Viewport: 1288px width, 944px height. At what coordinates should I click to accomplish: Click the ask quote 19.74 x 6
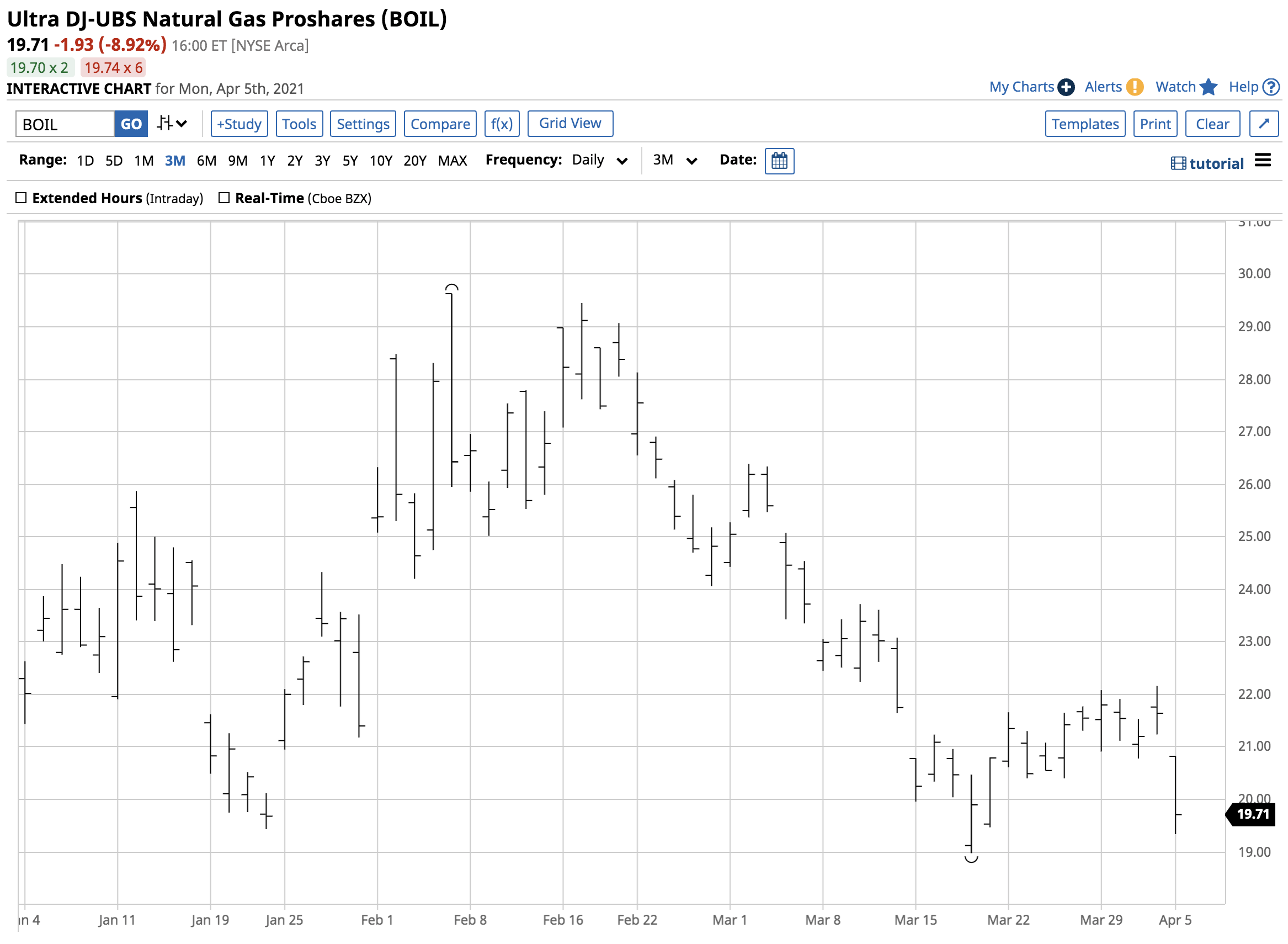click(x=113, y=67)
